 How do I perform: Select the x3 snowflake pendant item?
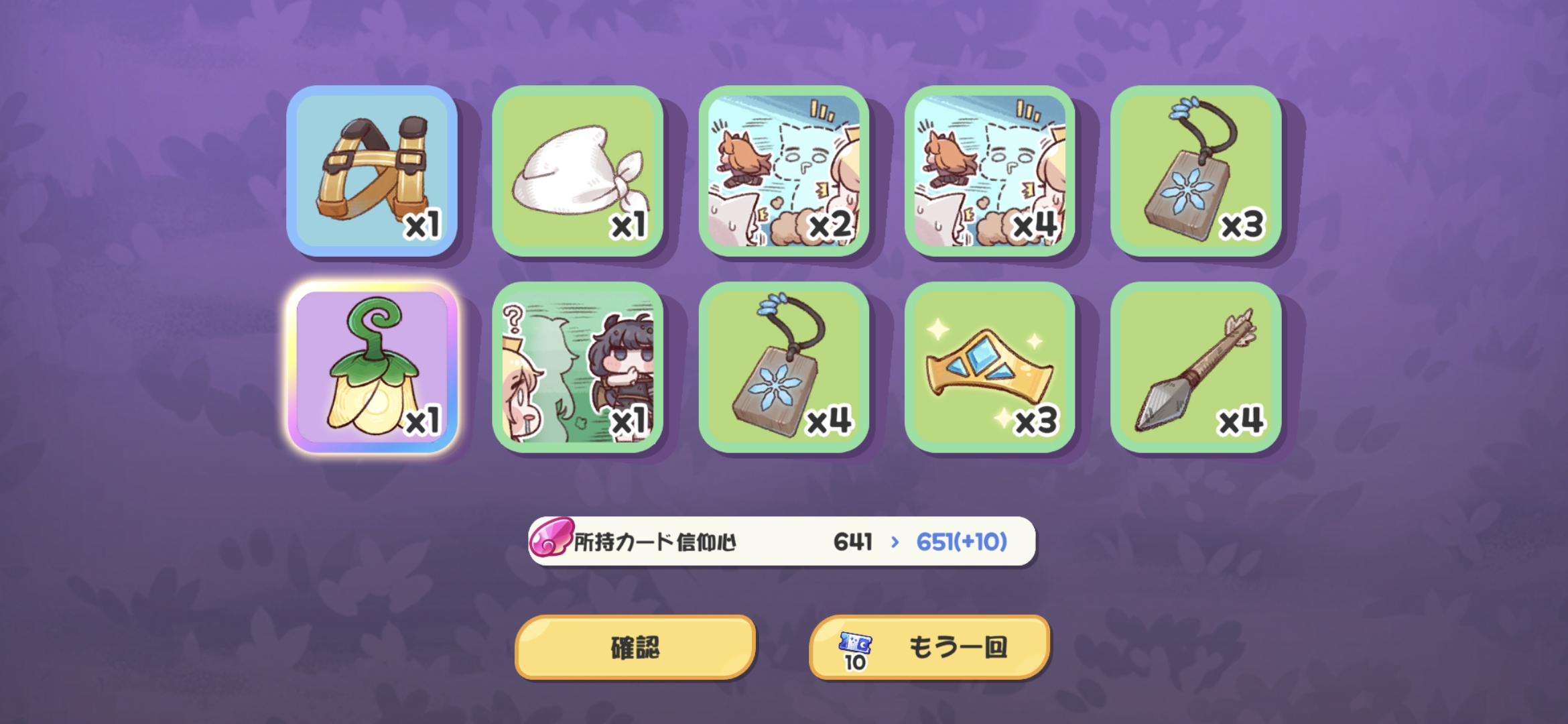[x=1196, y=171]
